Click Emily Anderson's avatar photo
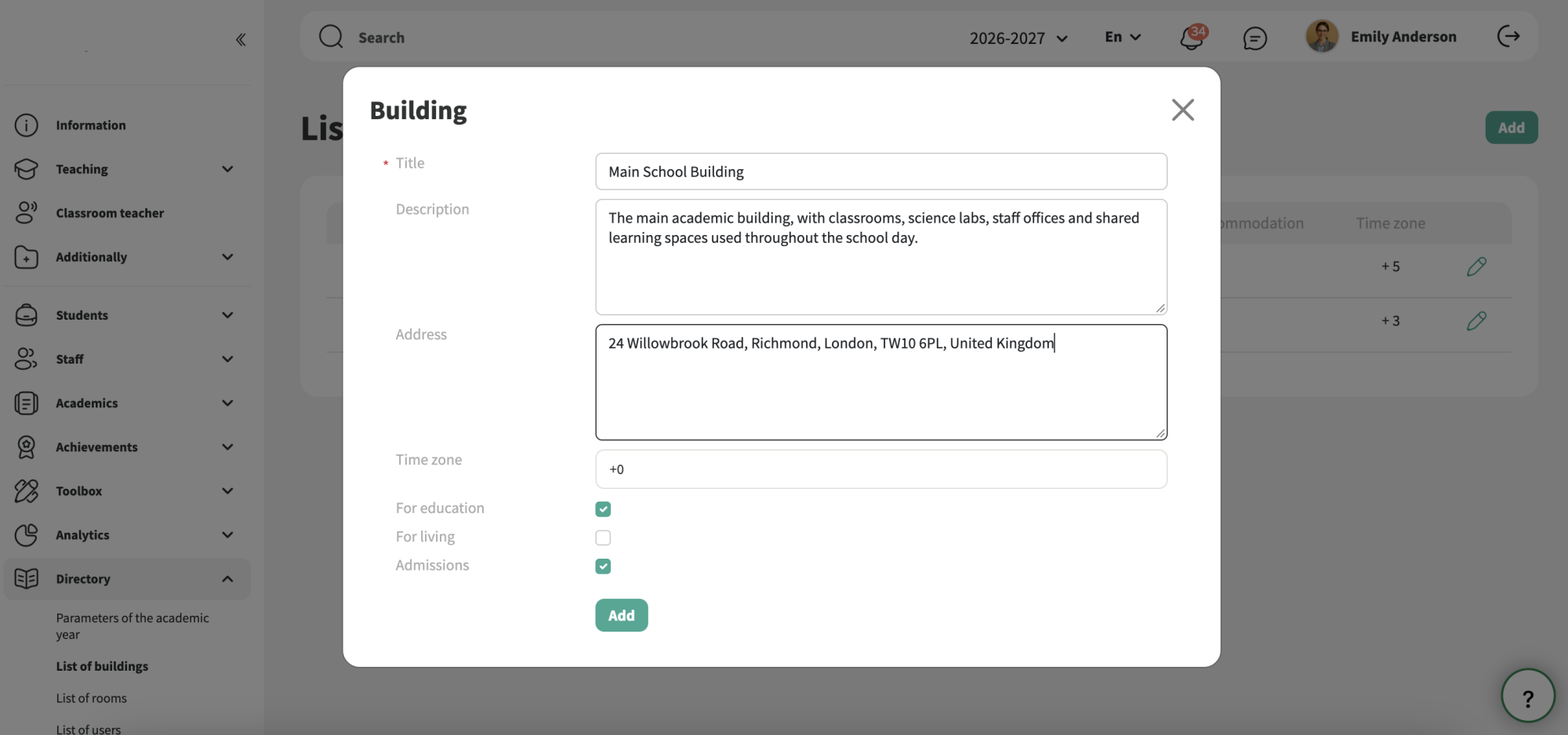1568x735 pixels. click(x=1322, y=36)
